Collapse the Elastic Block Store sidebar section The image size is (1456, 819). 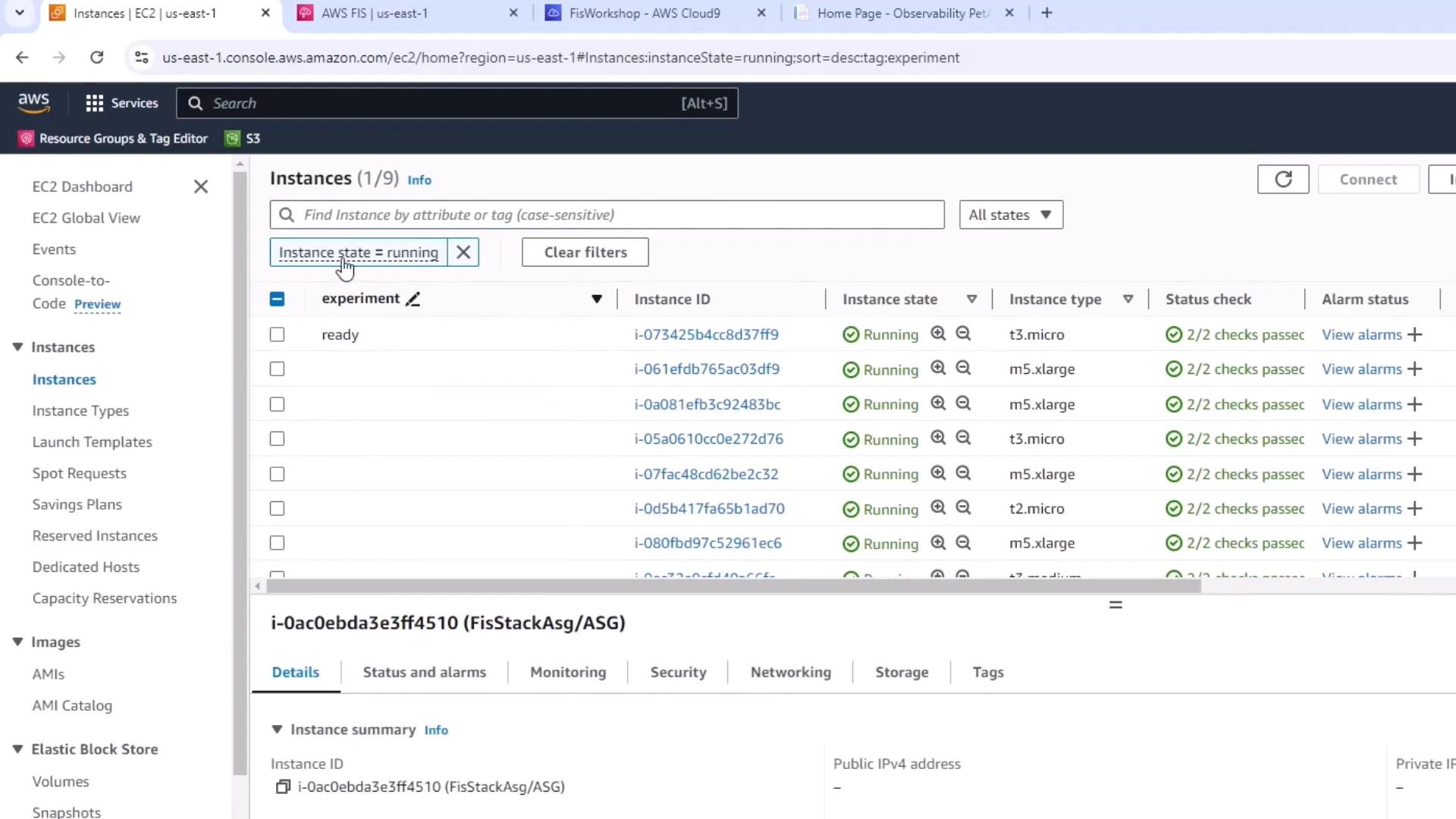point(17,749)
